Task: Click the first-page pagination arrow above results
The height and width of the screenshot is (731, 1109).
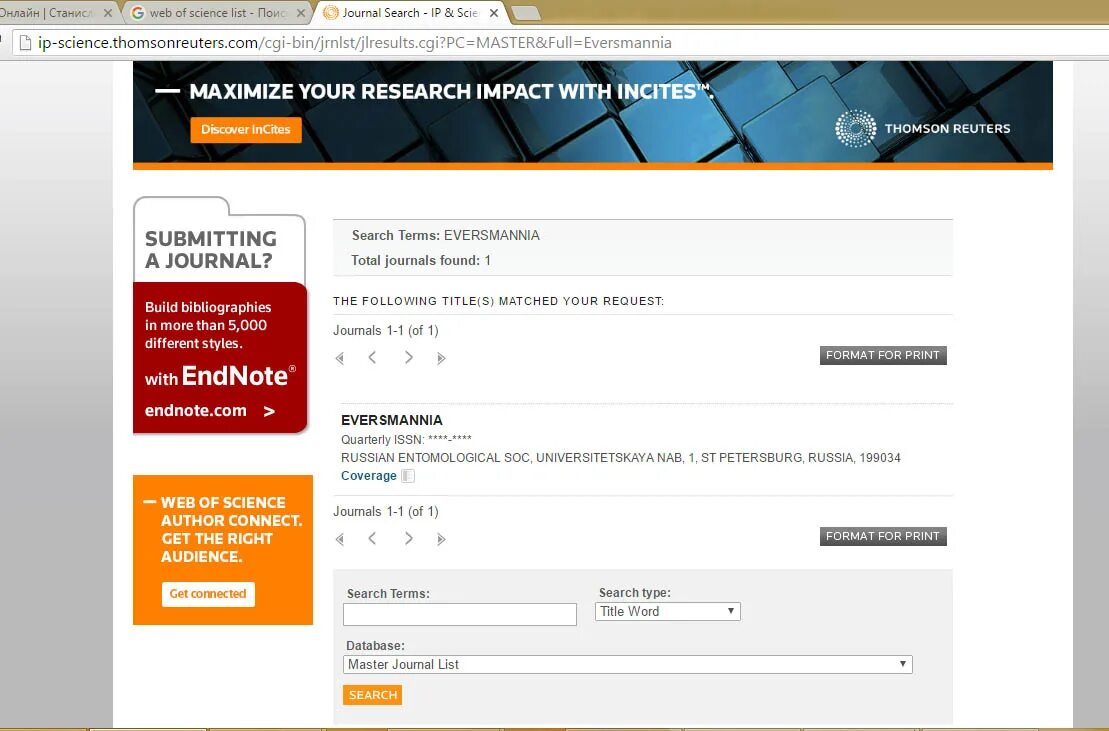Action: (339, 357)
